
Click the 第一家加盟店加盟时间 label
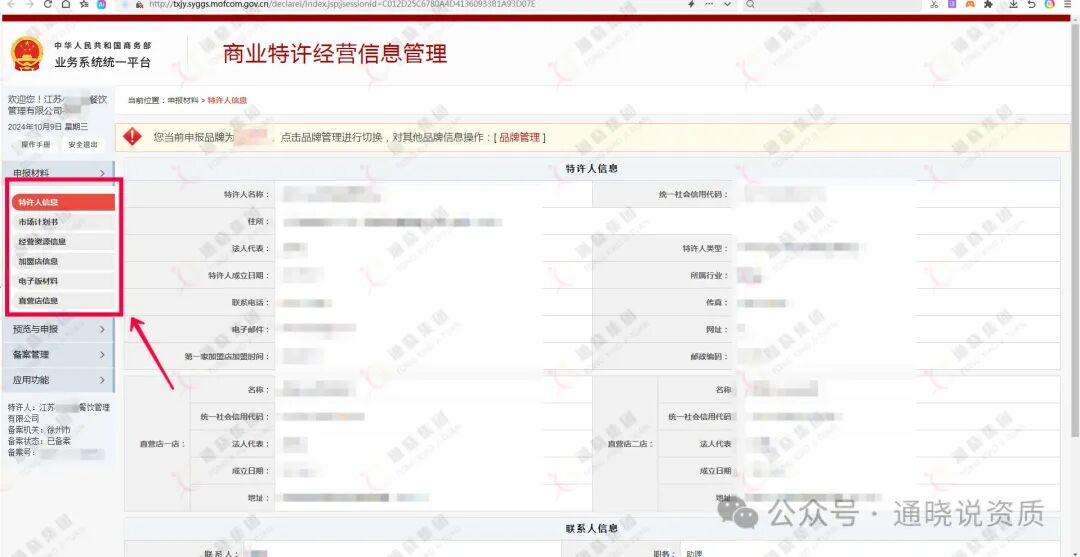(227, 357)
